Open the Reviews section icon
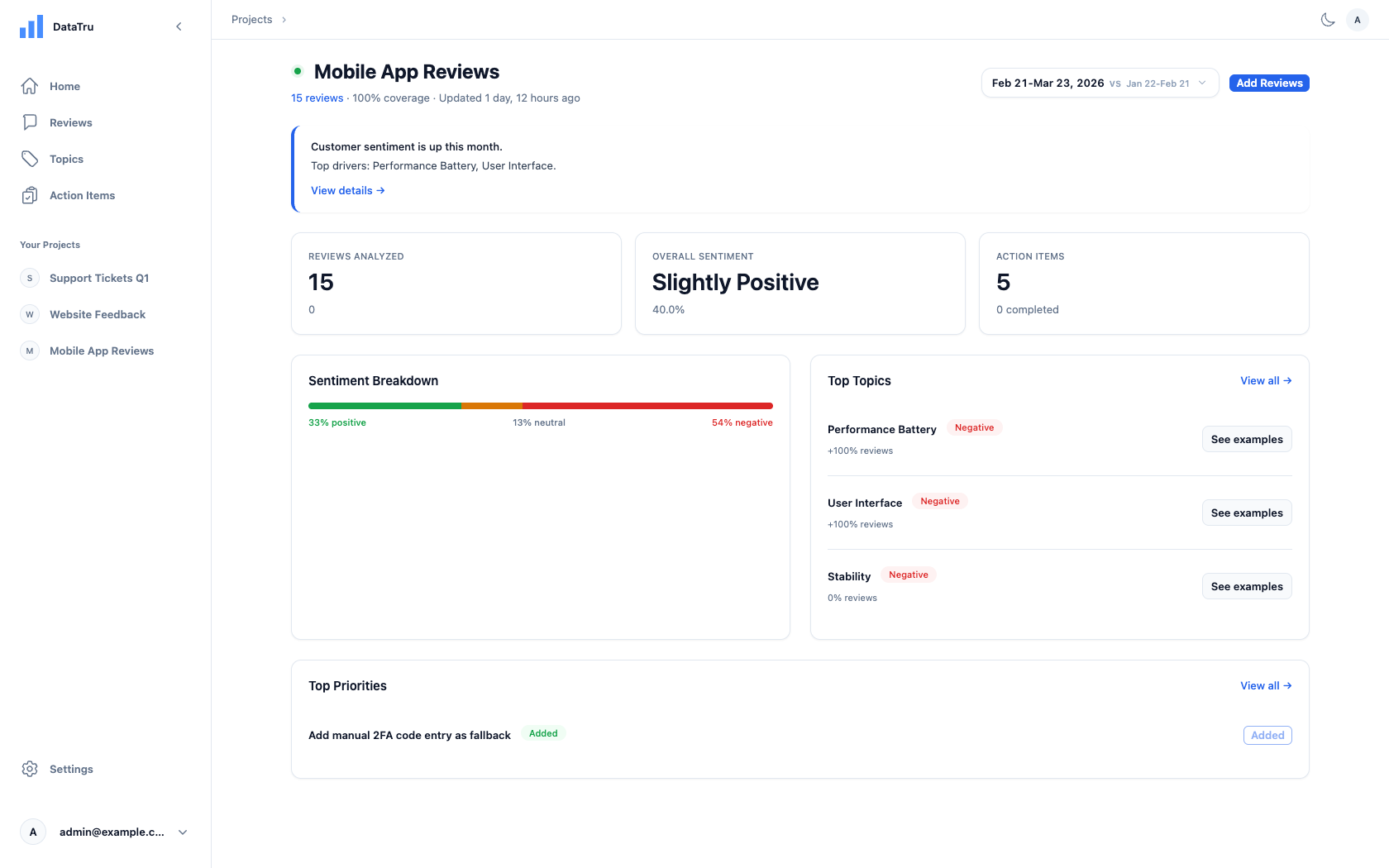 click(30, 122)
